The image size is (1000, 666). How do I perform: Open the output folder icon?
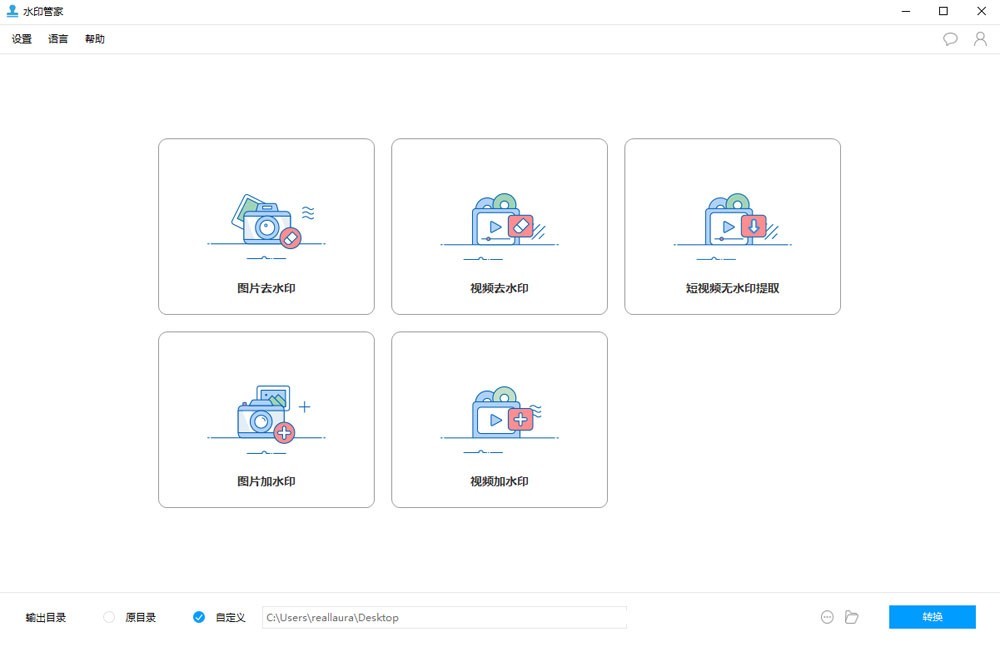852,617
